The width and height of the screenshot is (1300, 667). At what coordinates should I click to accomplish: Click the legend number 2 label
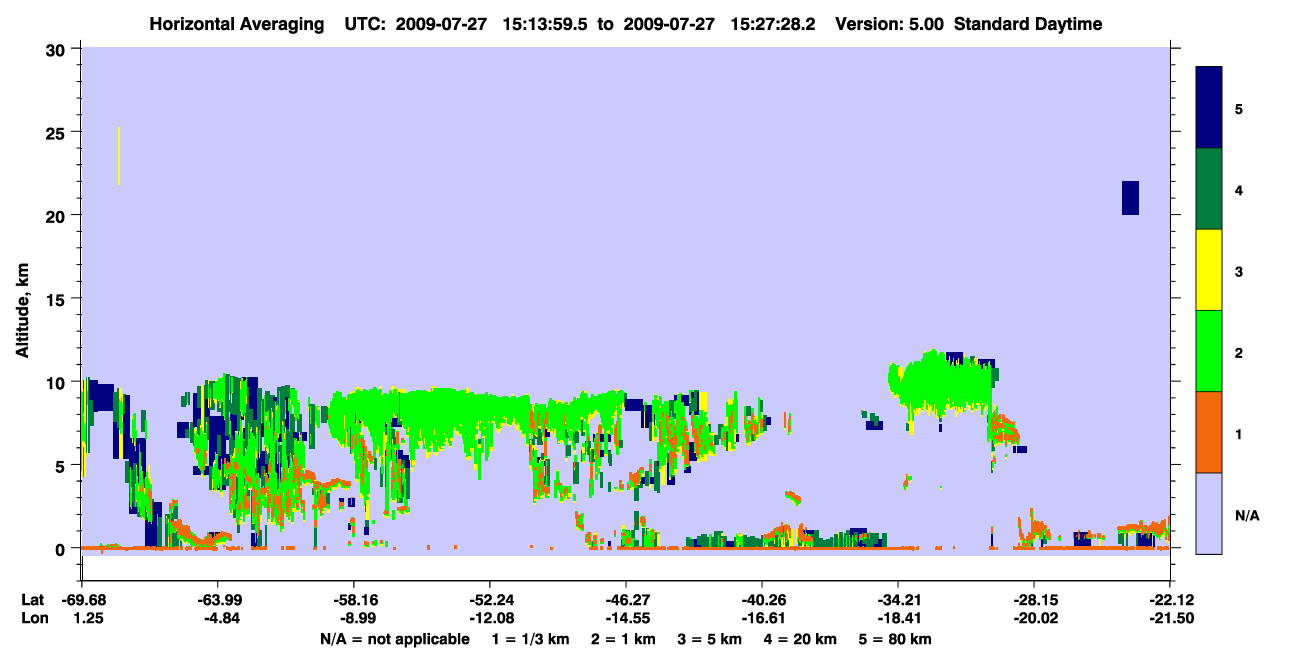tap(1239, 352)
